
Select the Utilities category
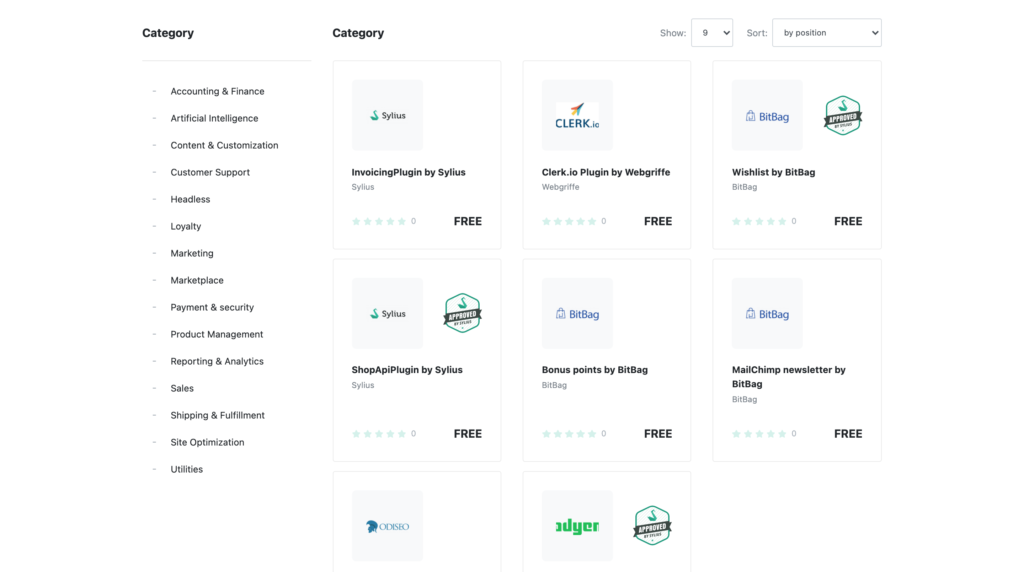186,469
